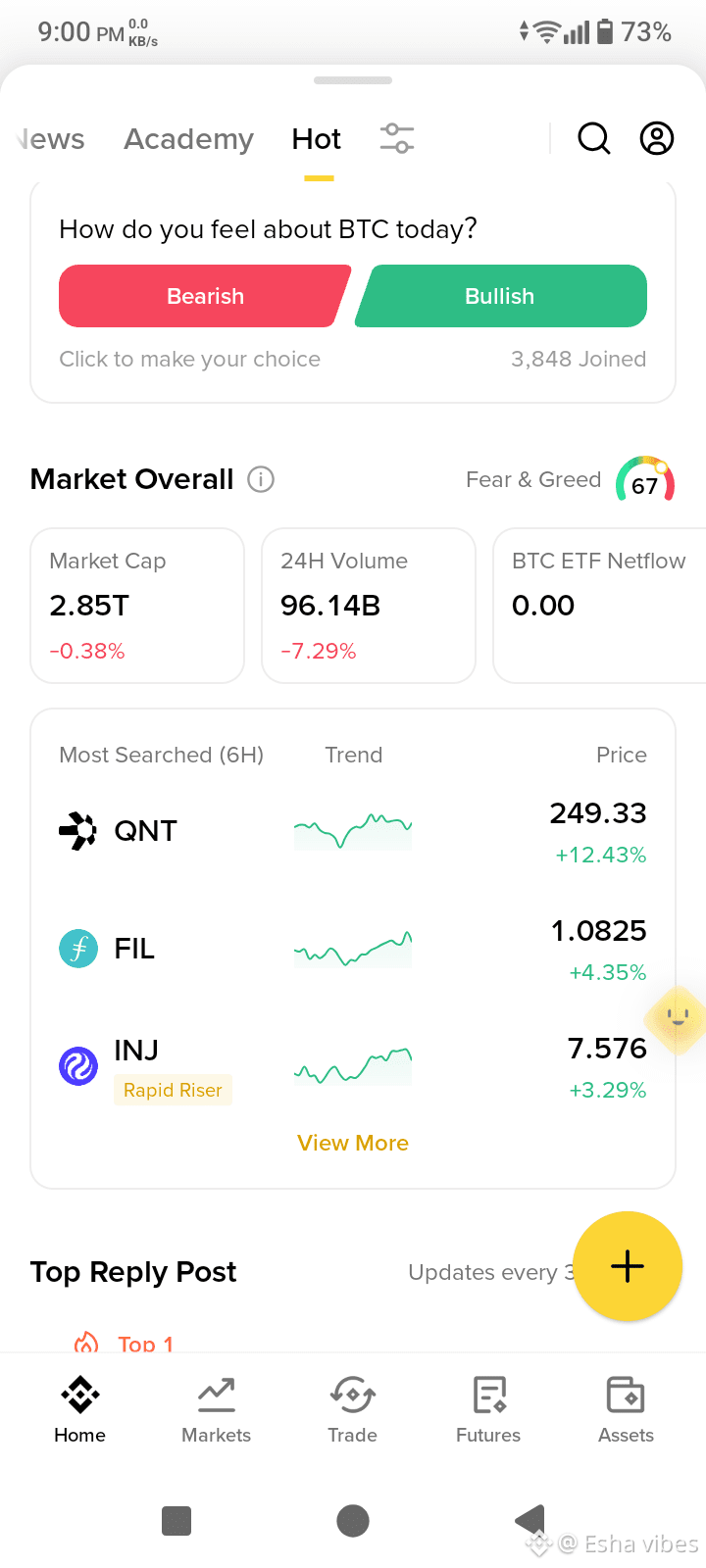Open the 24H Volume card

pos(369,606)
